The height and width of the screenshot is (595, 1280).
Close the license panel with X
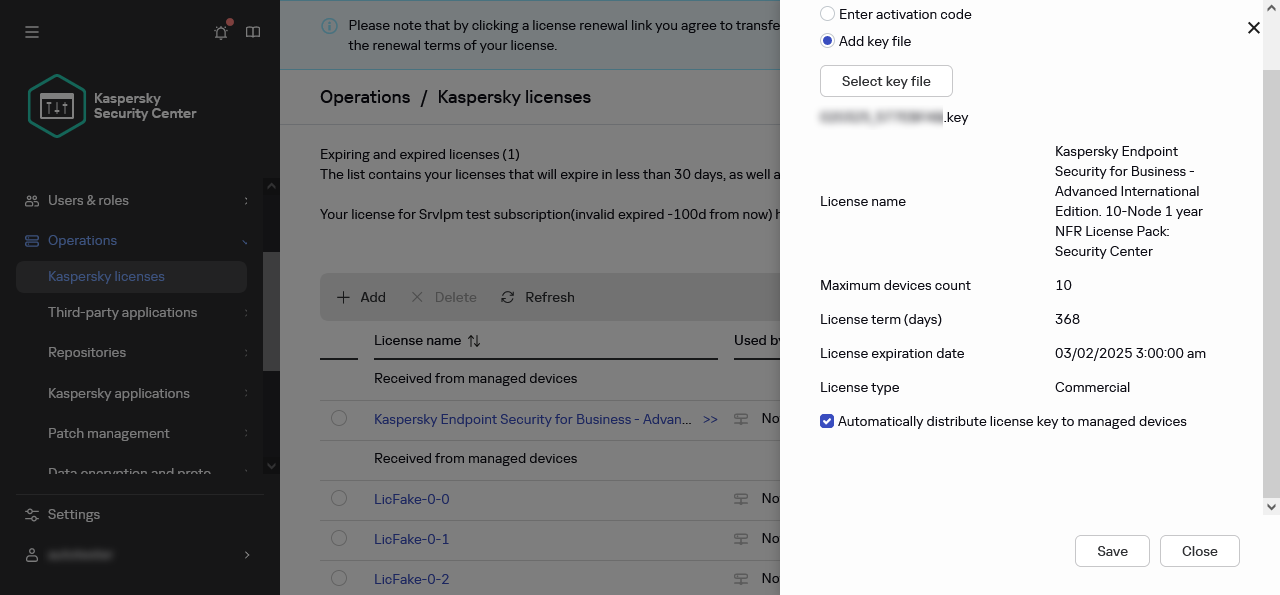[1253, 28]
